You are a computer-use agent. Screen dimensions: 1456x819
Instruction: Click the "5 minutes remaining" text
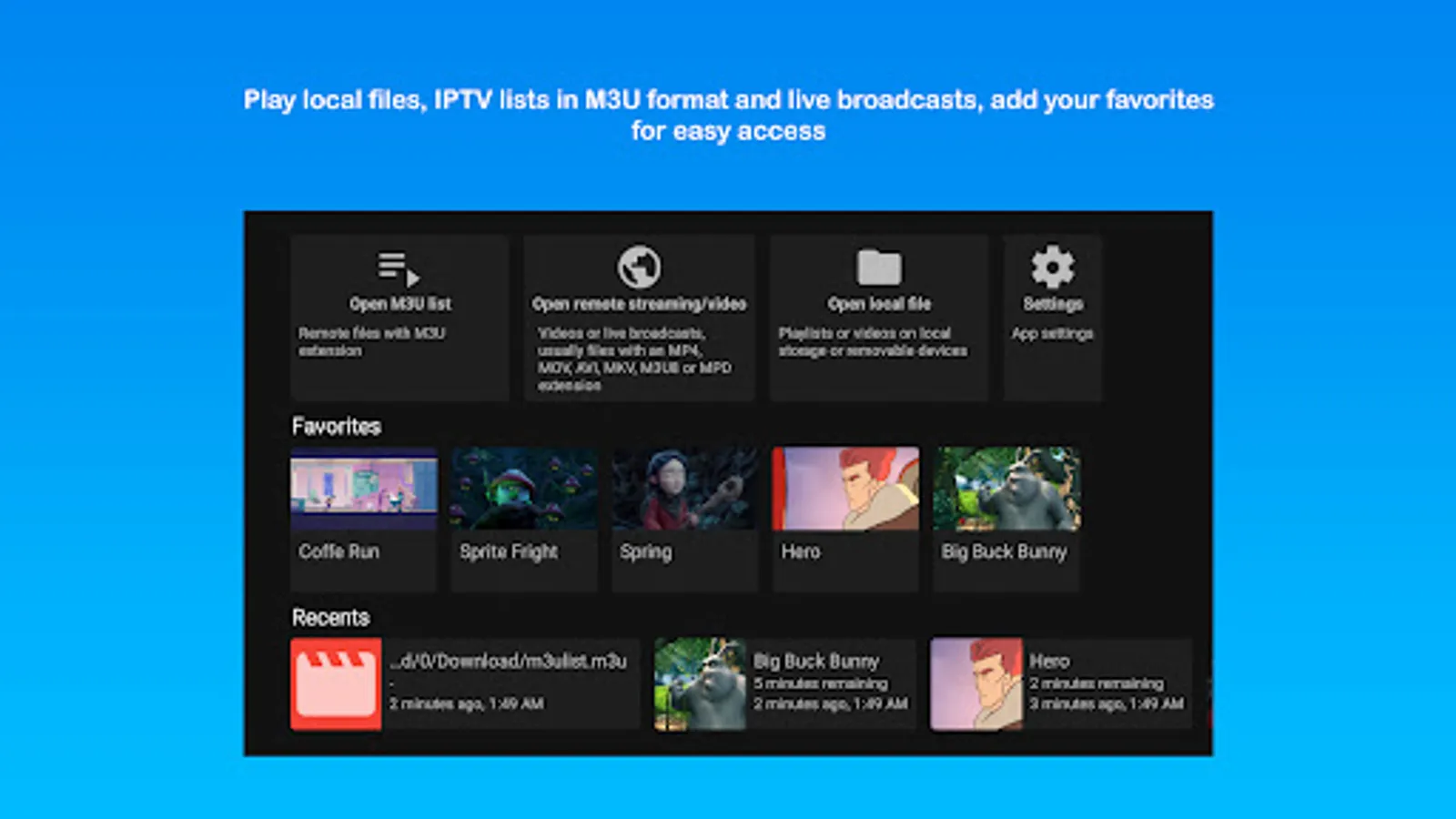820,683
